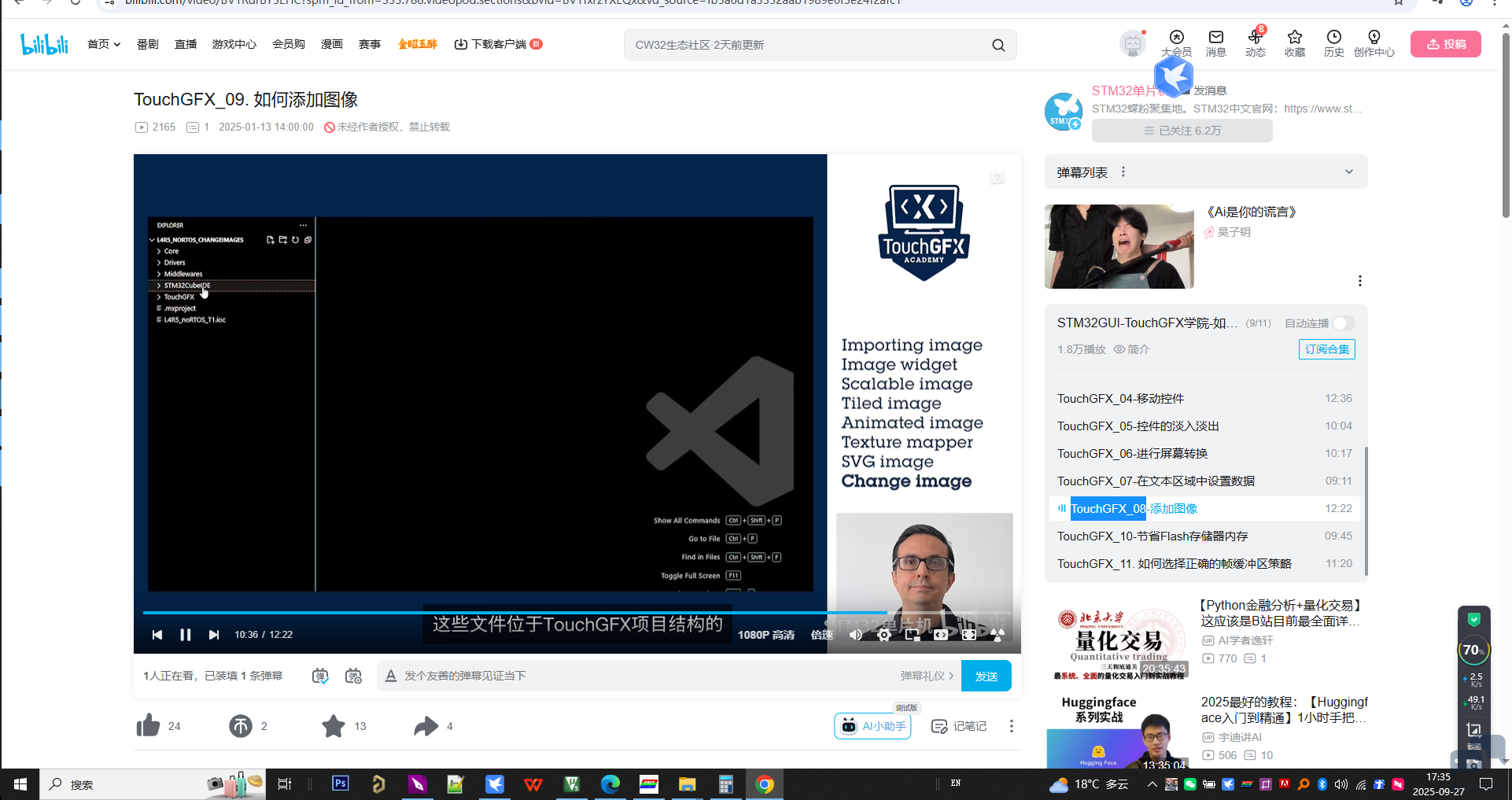Screen dimensions: 1512x800
Task: Enter fullscreen mode in the player
Action: [969, 635]
